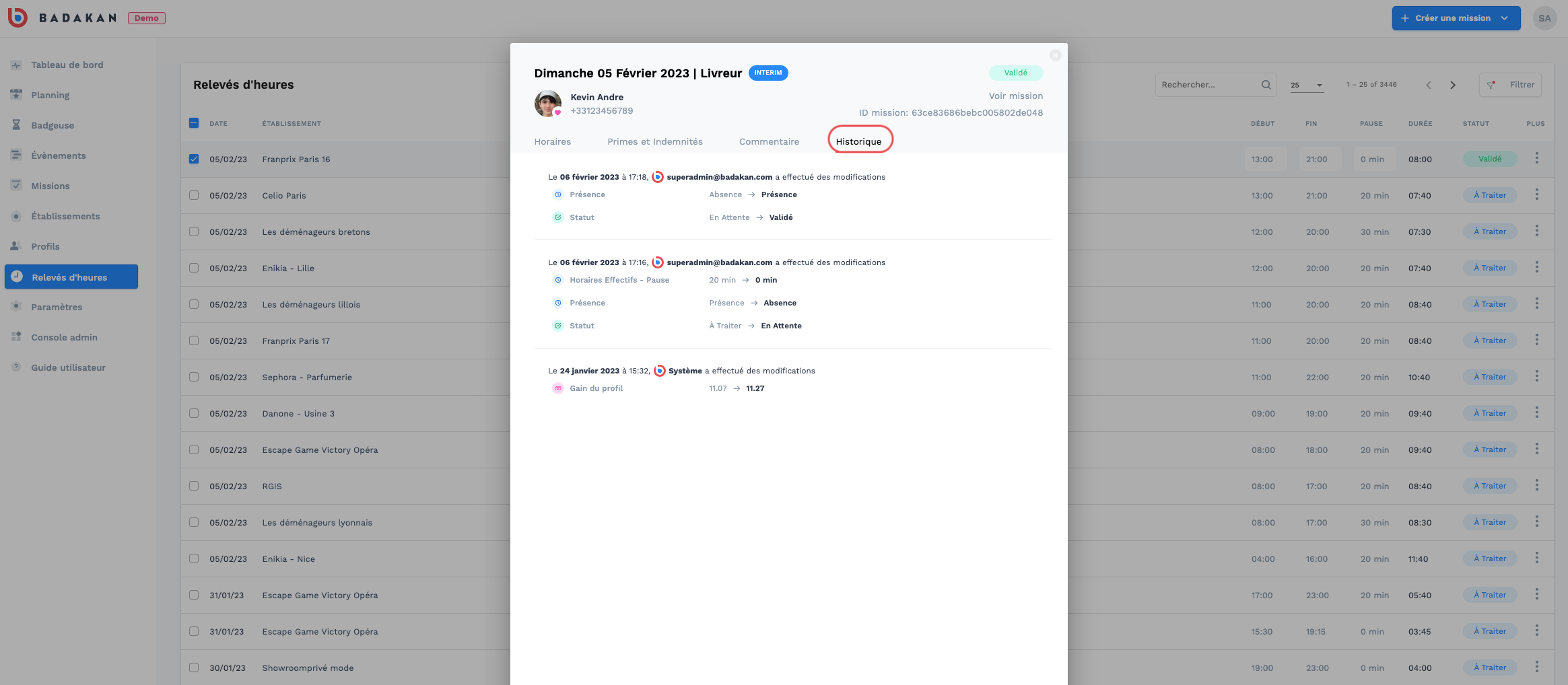1568x685 pixels.
Task: Open the Planning calendar icon in sidebar
Action: pos(16,95)
